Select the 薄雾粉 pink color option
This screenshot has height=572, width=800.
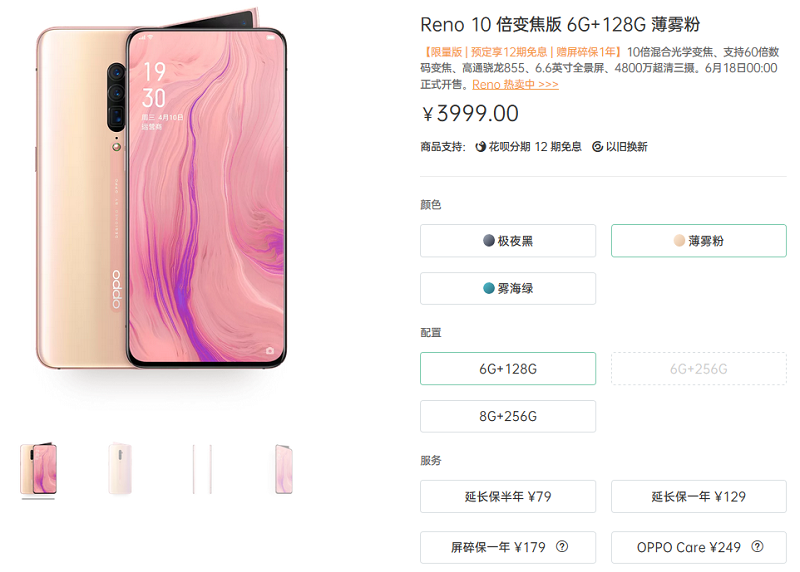click(x=698, y=241)
